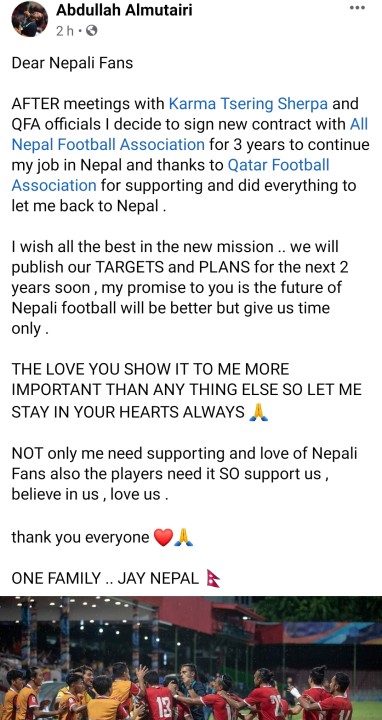382x720 pixels.
Task: Click the STAY IN YOUR HEARTS ALWAYS text
Action: [x=128, y=412]
